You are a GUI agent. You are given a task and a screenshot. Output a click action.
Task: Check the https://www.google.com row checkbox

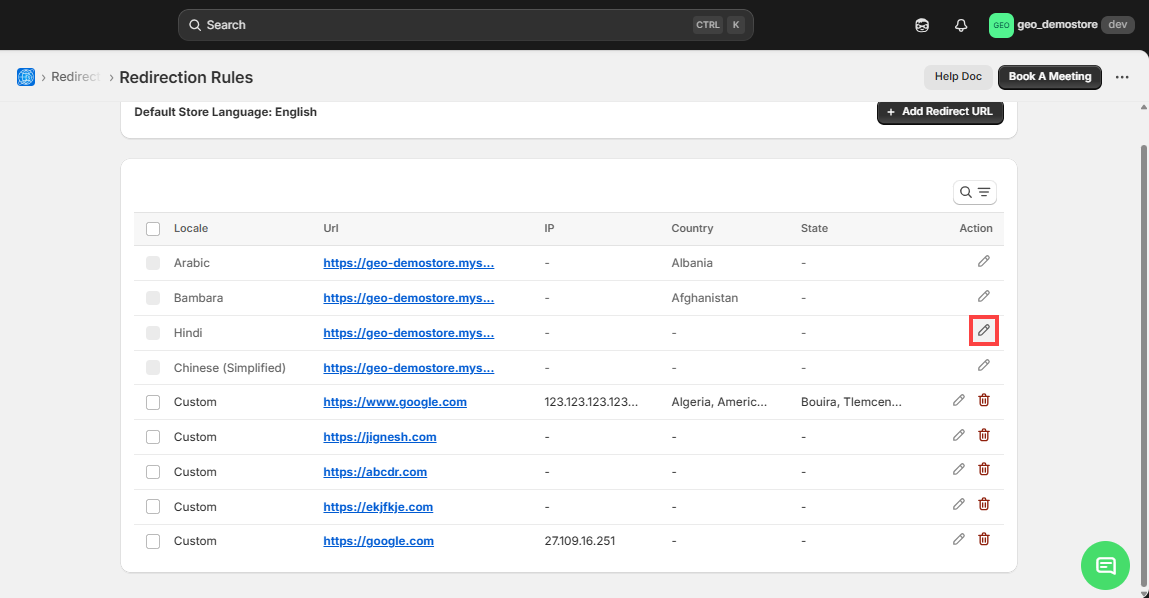[x=153, y=402]
